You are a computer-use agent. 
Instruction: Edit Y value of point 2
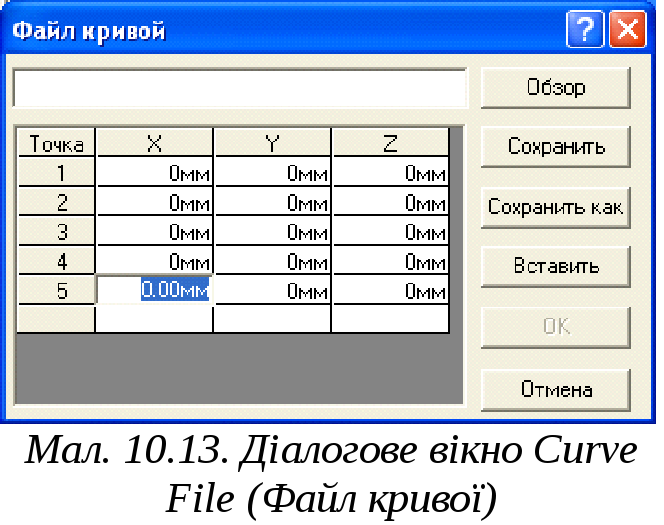[272, 202]
